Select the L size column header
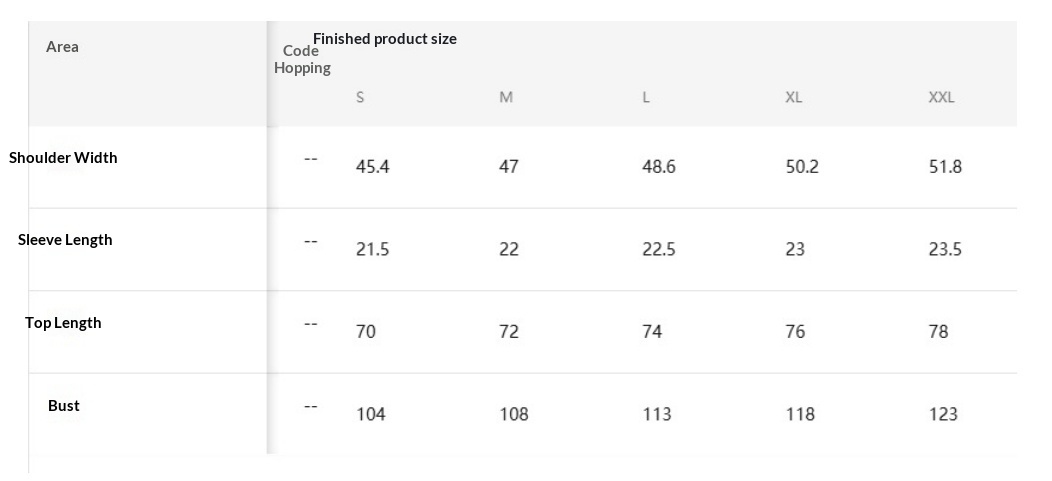1052x481 pixels. pyautogui.click(x=646, y=98)
